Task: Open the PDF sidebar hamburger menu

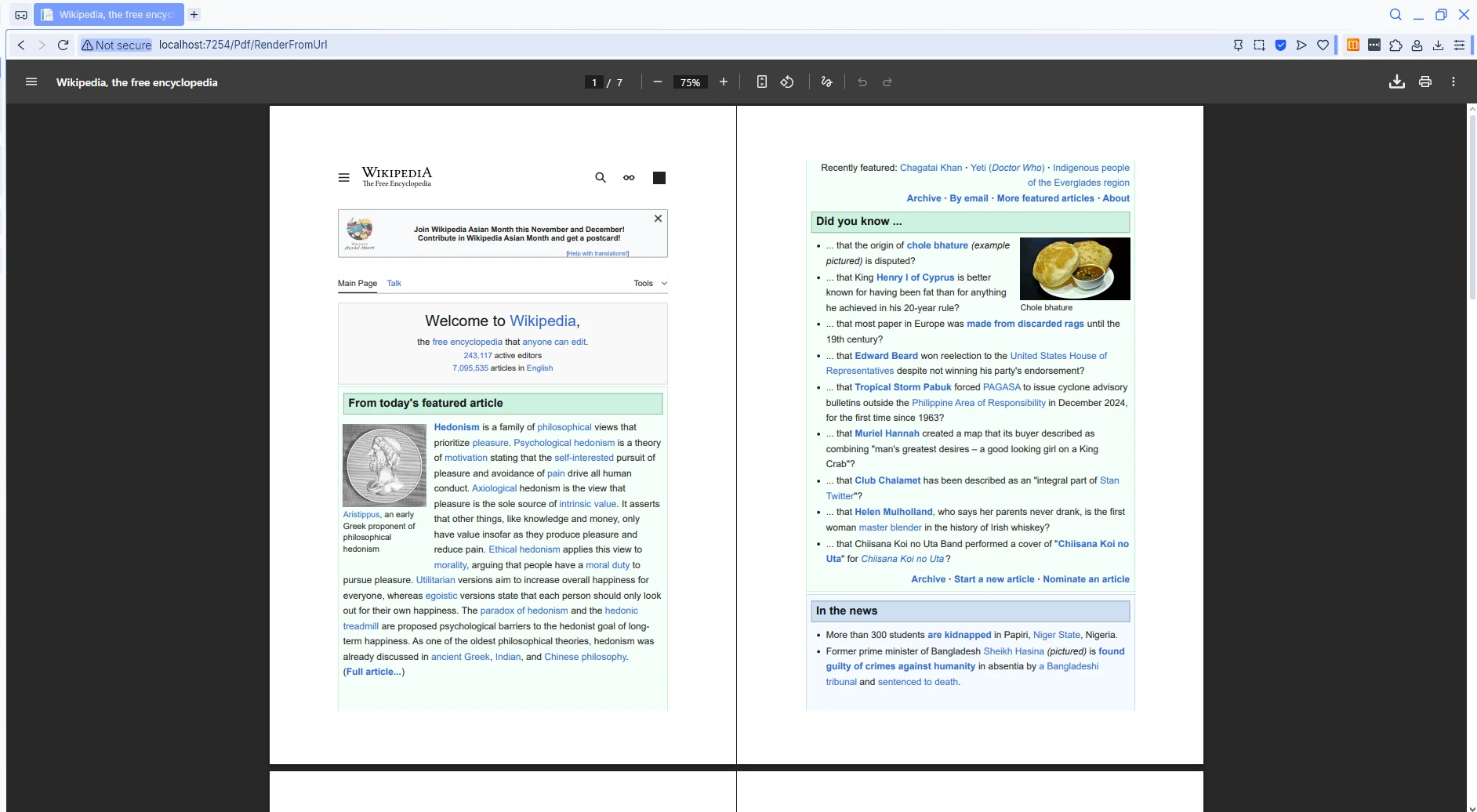Action: coord(31,82)
